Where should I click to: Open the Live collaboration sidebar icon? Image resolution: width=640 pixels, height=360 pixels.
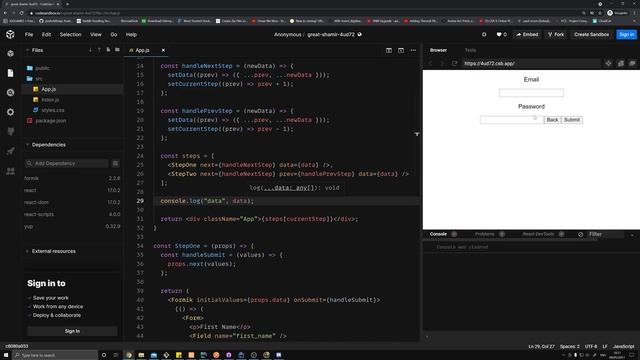[10, 171]
